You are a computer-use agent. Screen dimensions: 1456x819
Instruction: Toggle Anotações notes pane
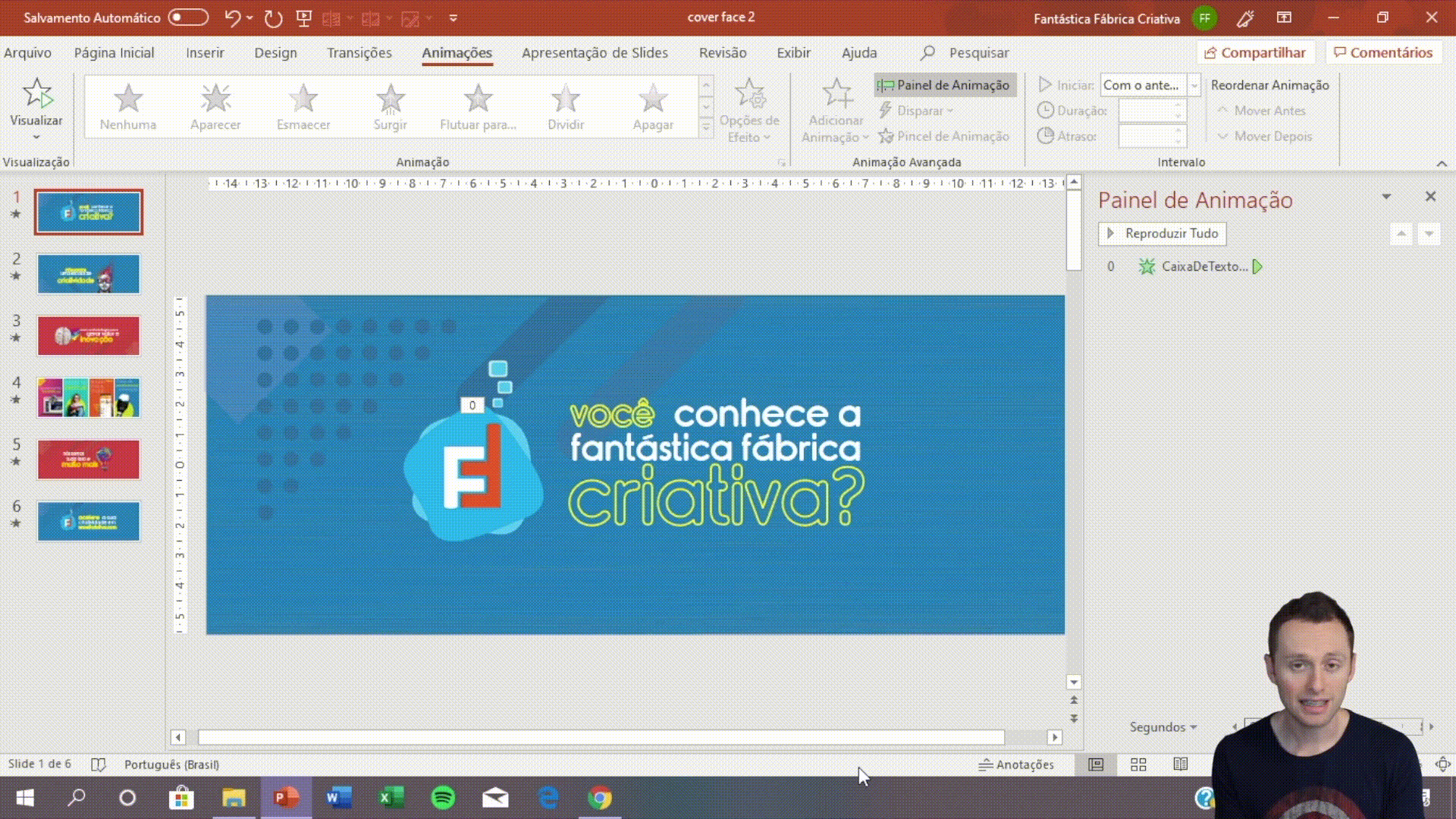coord(1016,764)
